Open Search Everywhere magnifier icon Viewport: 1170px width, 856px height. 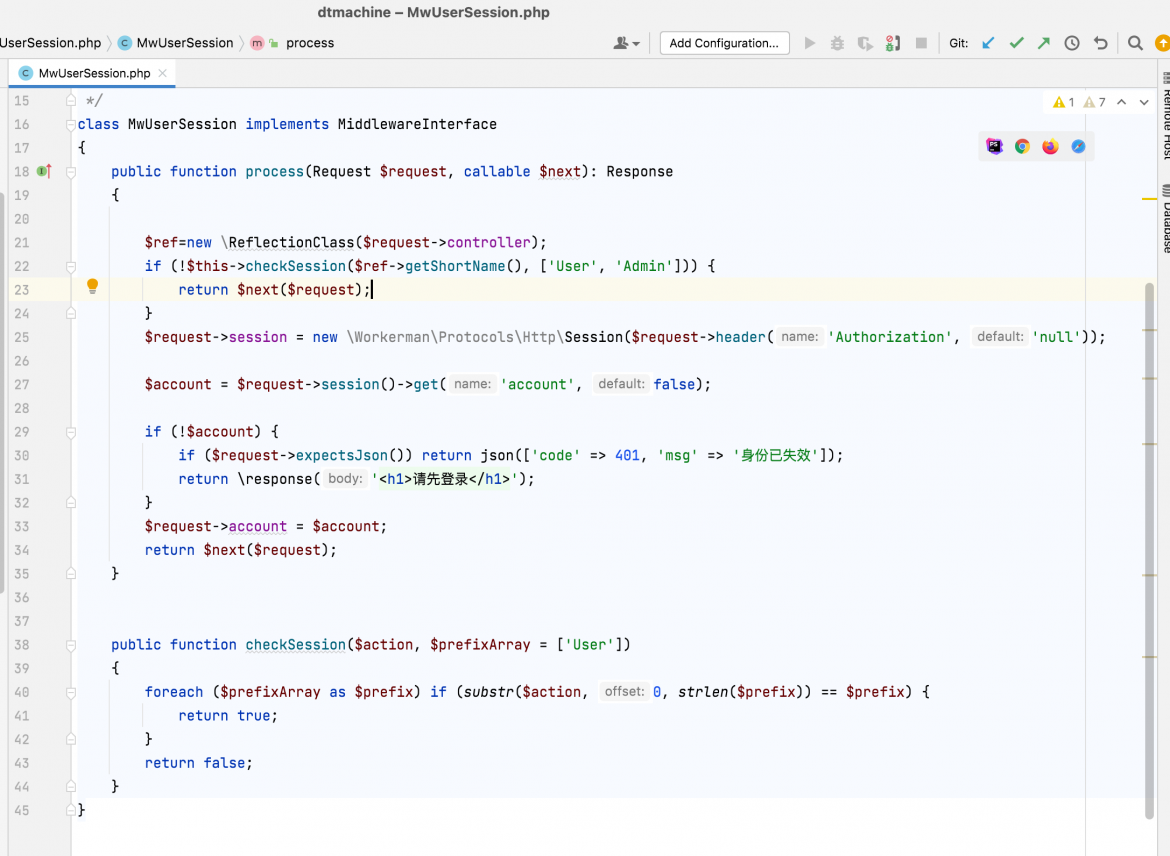click(x=1135, y=43)
